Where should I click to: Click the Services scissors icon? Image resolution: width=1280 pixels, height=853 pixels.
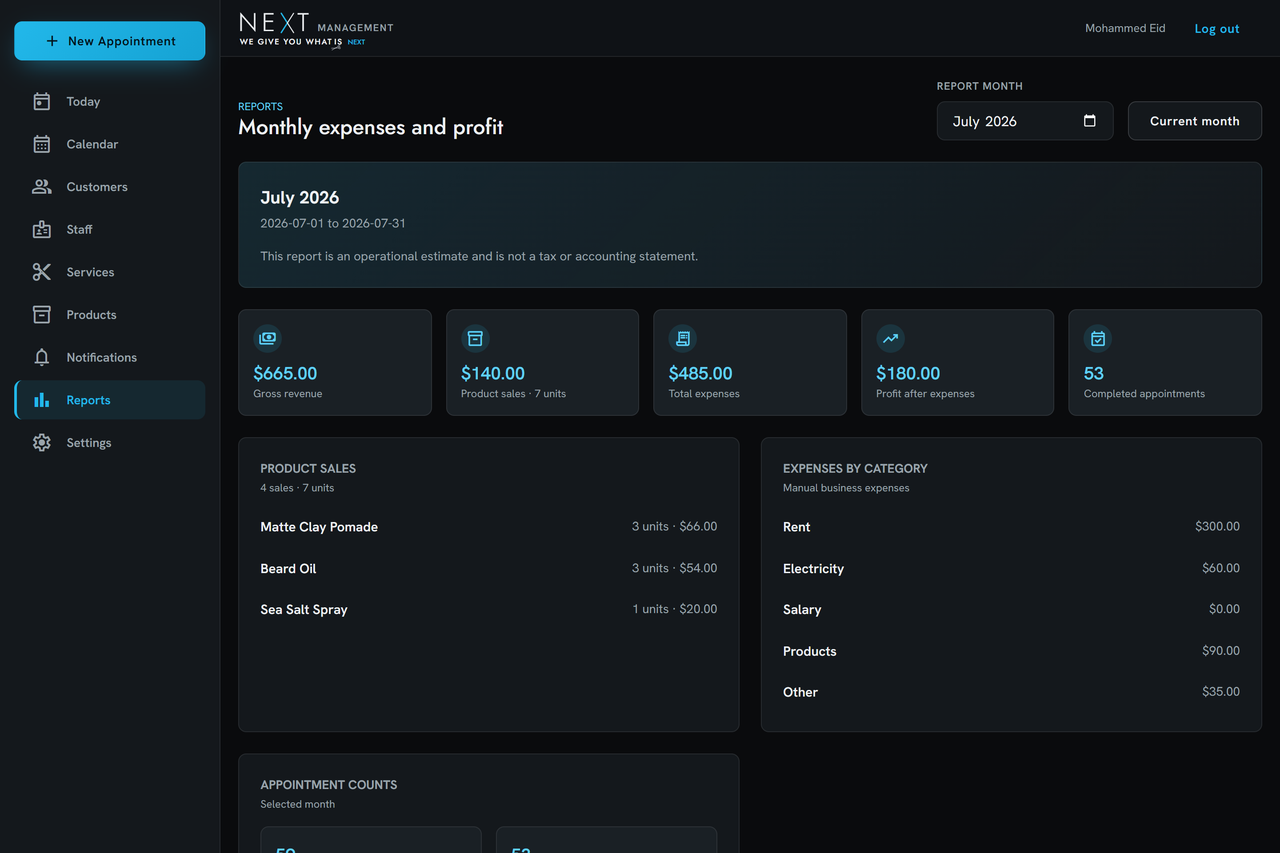pyautogui.click(x=41, y=272)
